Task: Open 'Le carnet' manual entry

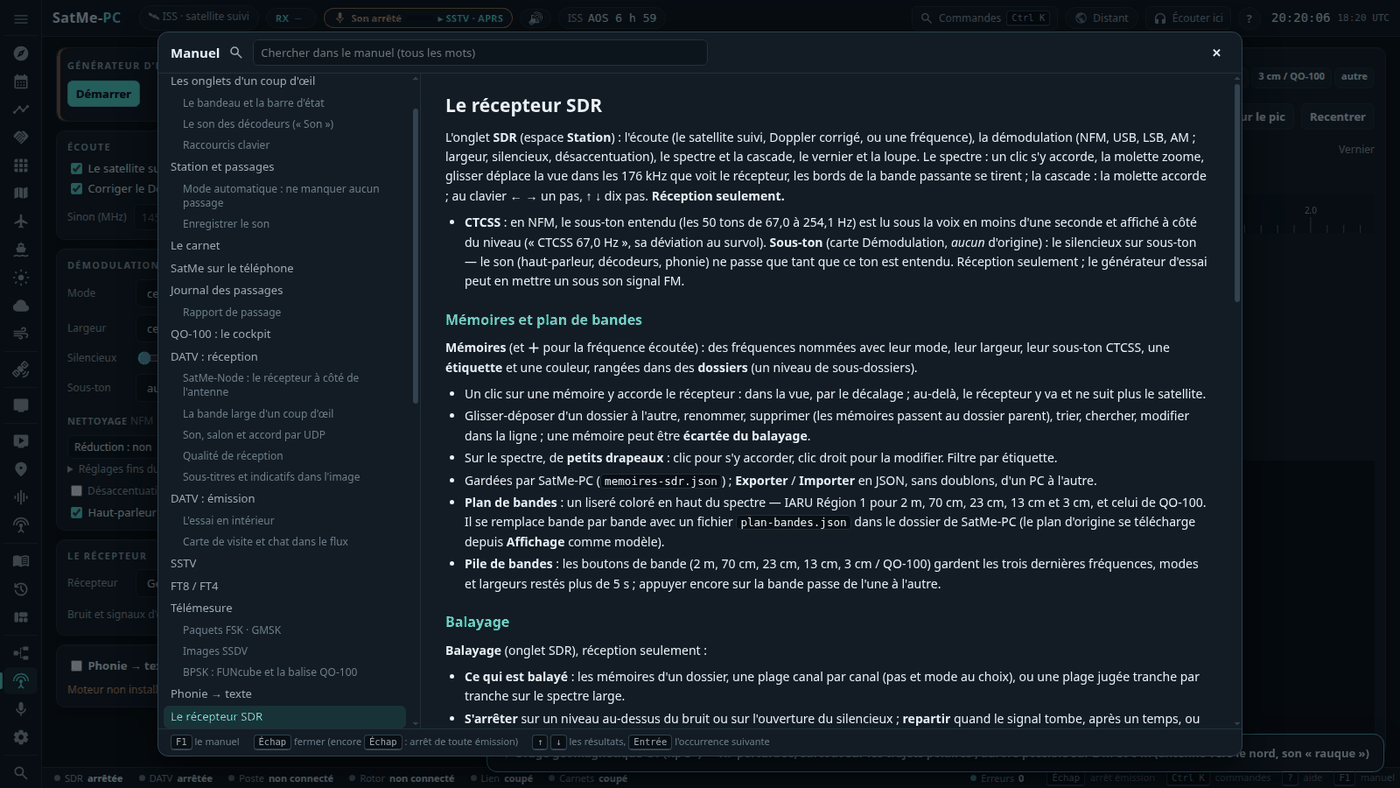Action: point(195,245)
